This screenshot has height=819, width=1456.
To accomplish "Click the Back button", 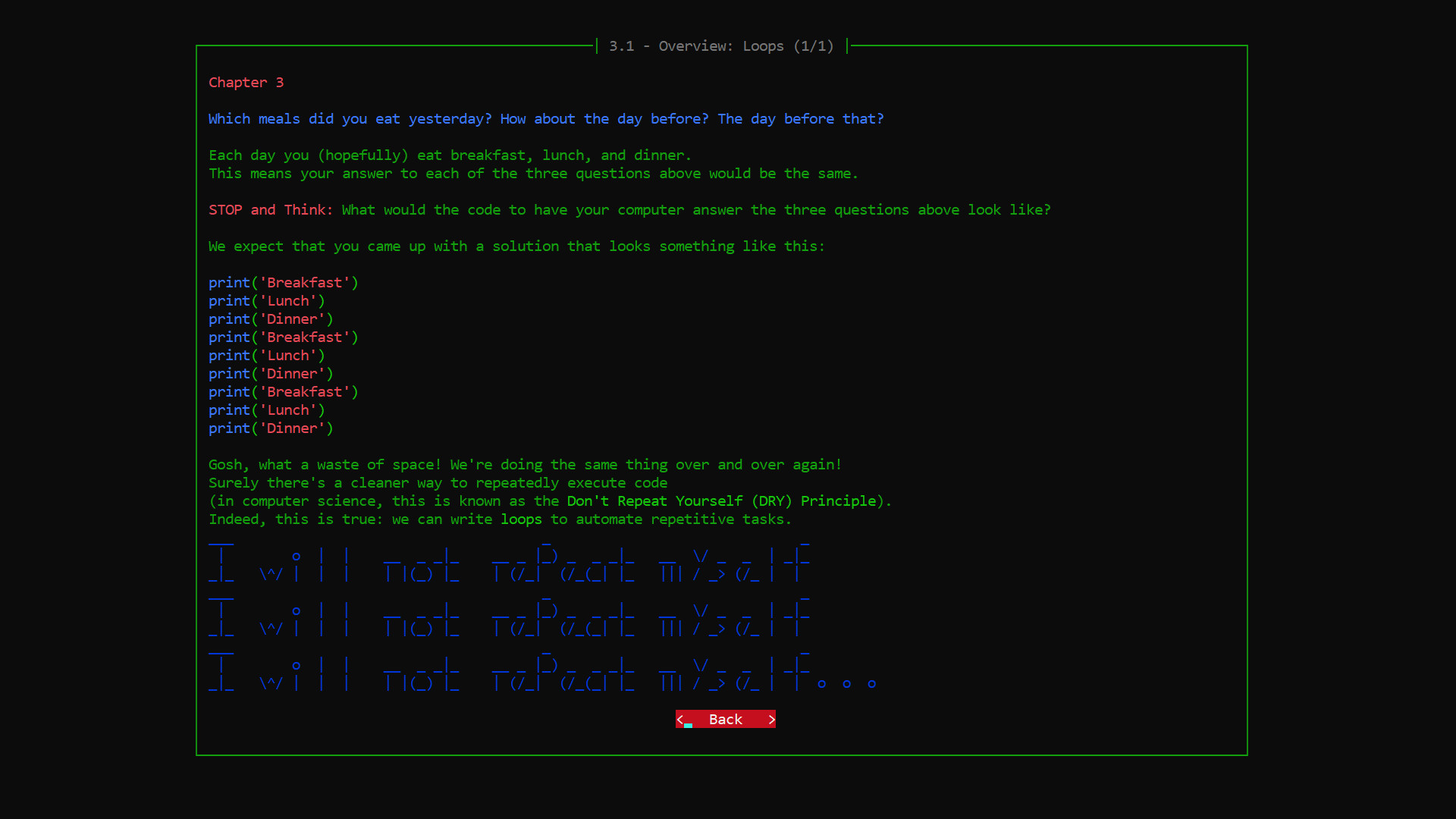I will click(725, 719).
